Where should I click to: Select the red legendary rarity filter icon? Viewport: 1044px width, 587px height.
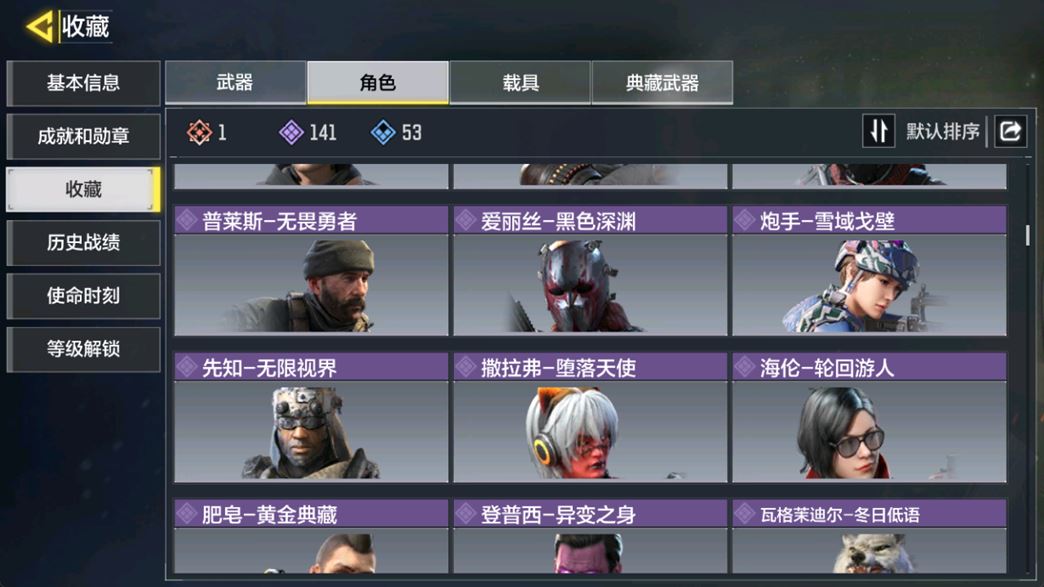pos(199,132)
